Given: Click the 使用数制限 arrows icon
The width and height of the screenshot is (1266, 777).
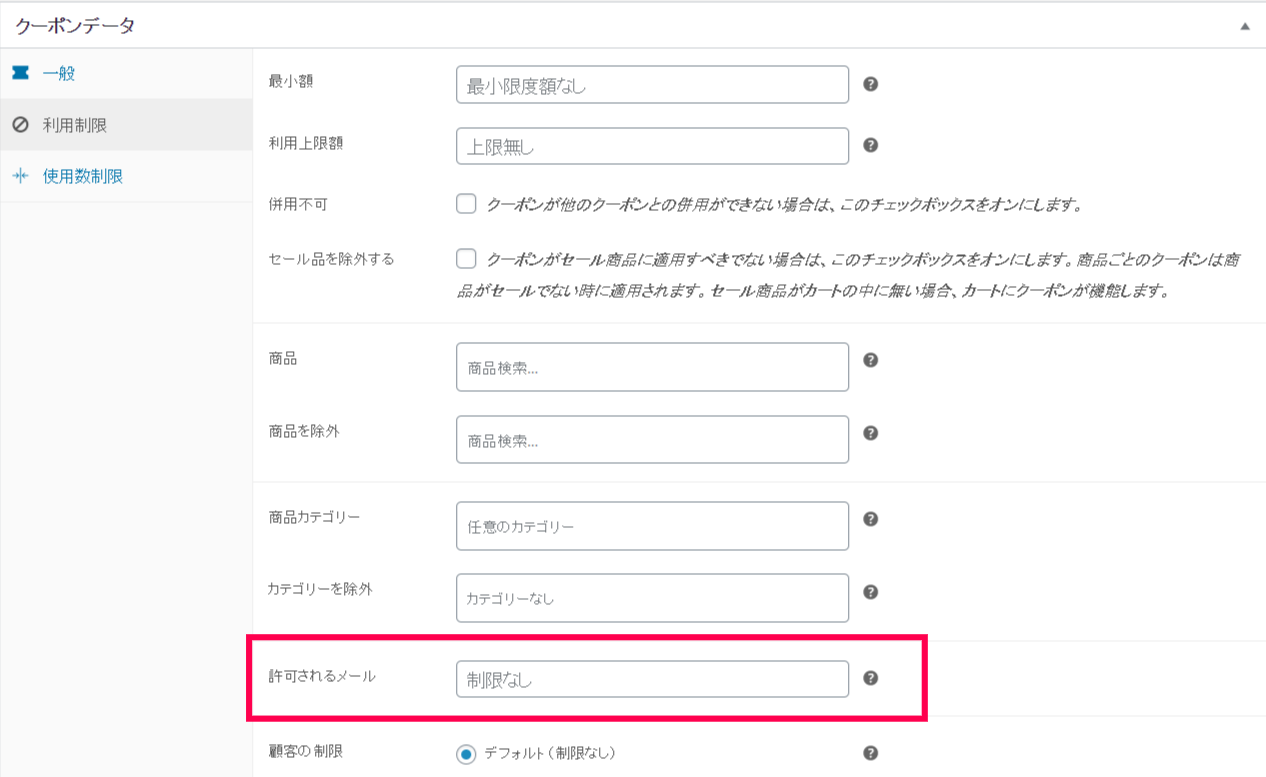Looking at the screenshot, I should pos(20,176).
